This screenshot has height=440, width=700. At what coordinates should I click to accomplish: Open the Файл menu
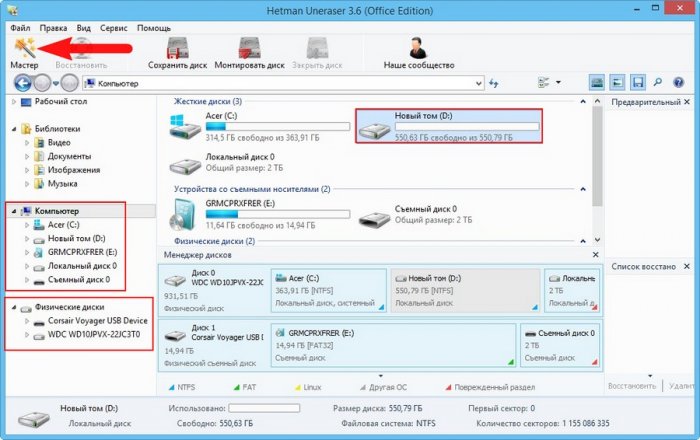click(20, 28)
